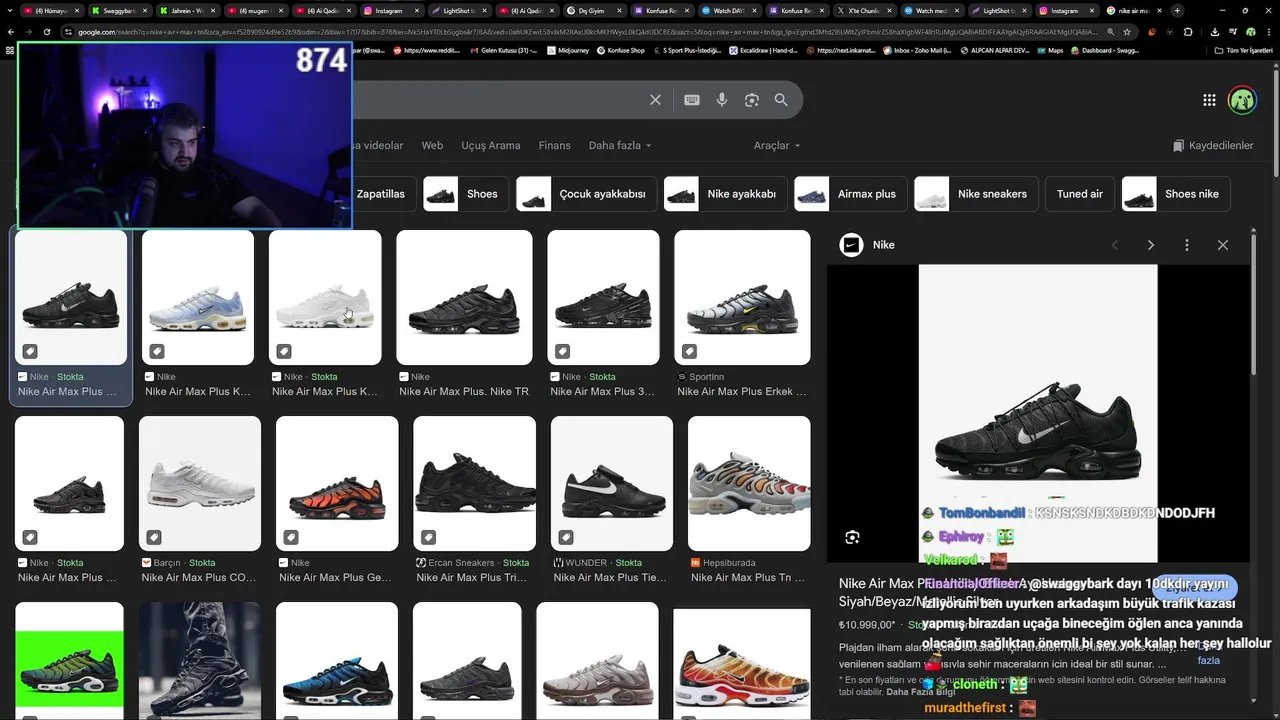
Task: Open the on-screen keyboard input tool
Action: click(x=691, y=100)
